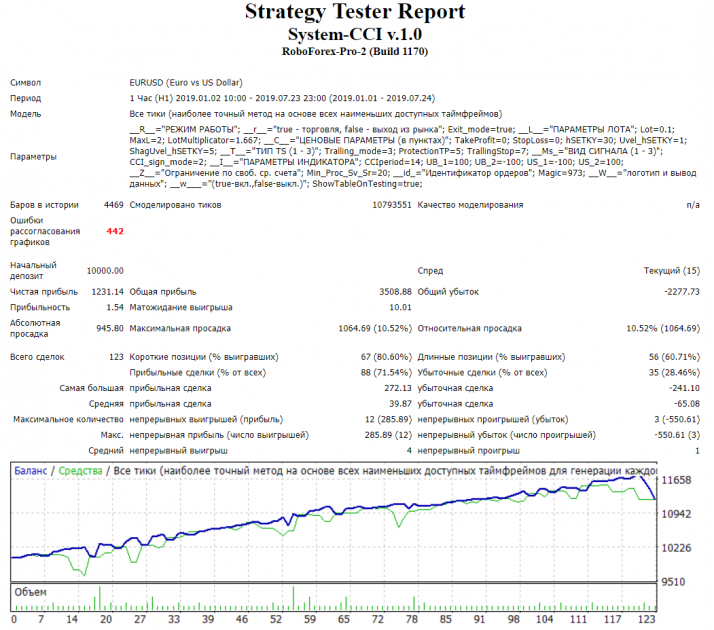This screenshot has height=630, width=714.
Task: Click chart axis value '11658'
Action: point(676,480)
